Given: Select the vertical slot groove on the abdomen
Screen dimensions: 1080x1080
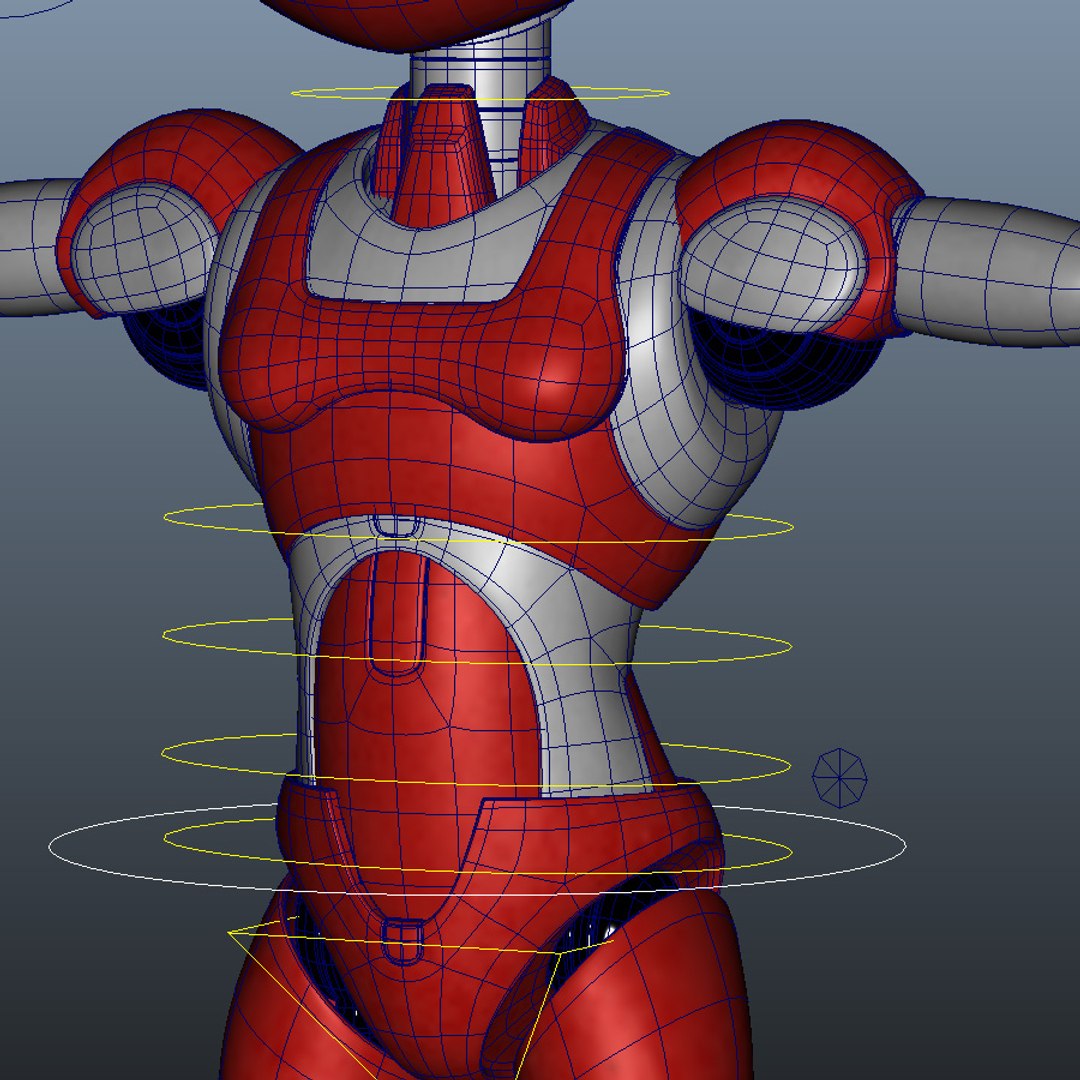Looking at the screenshot, I should (397, 613).
